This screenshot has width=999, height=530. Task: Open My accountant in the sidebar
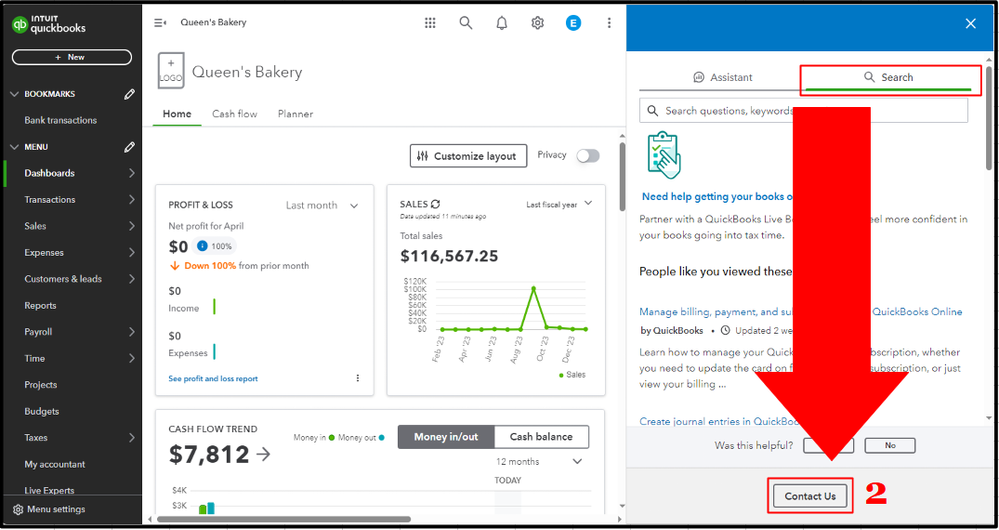[54, 464]
